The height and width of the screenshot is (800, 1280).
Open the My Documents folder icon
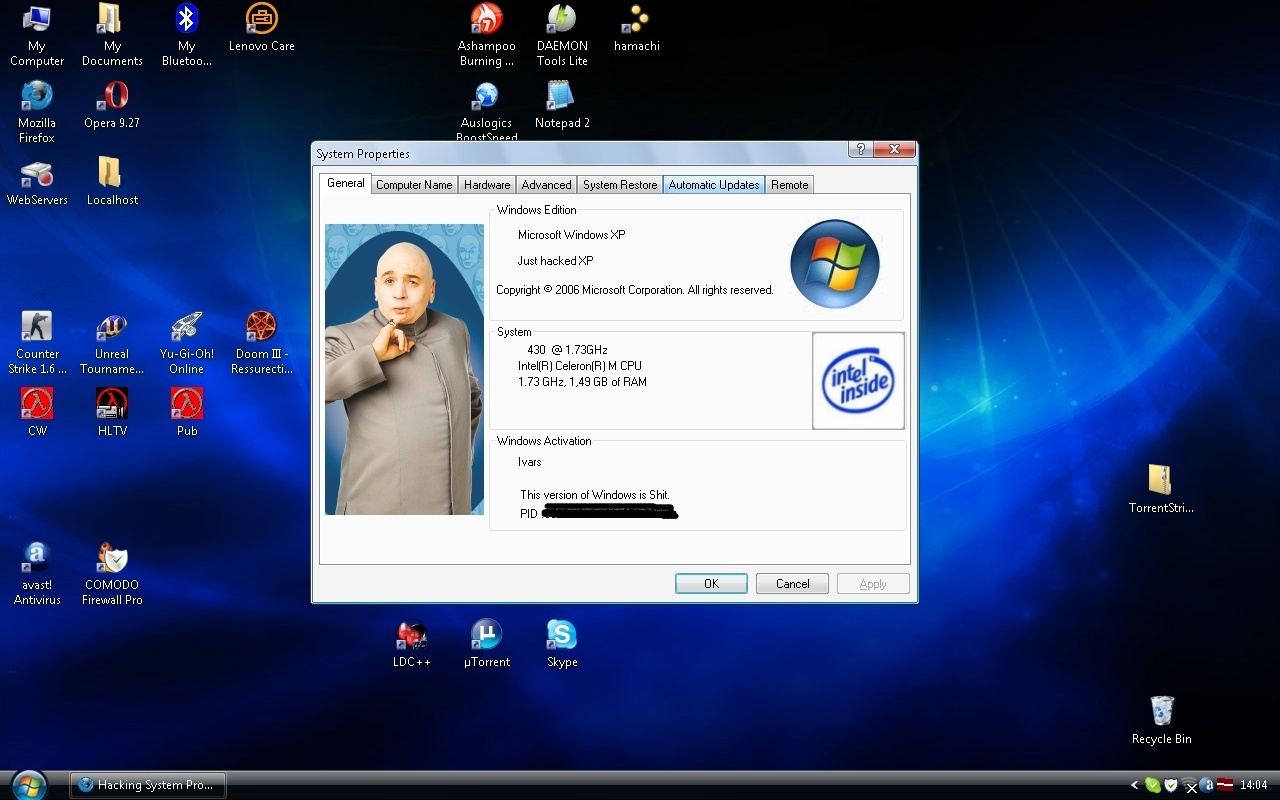coord(112,34)
